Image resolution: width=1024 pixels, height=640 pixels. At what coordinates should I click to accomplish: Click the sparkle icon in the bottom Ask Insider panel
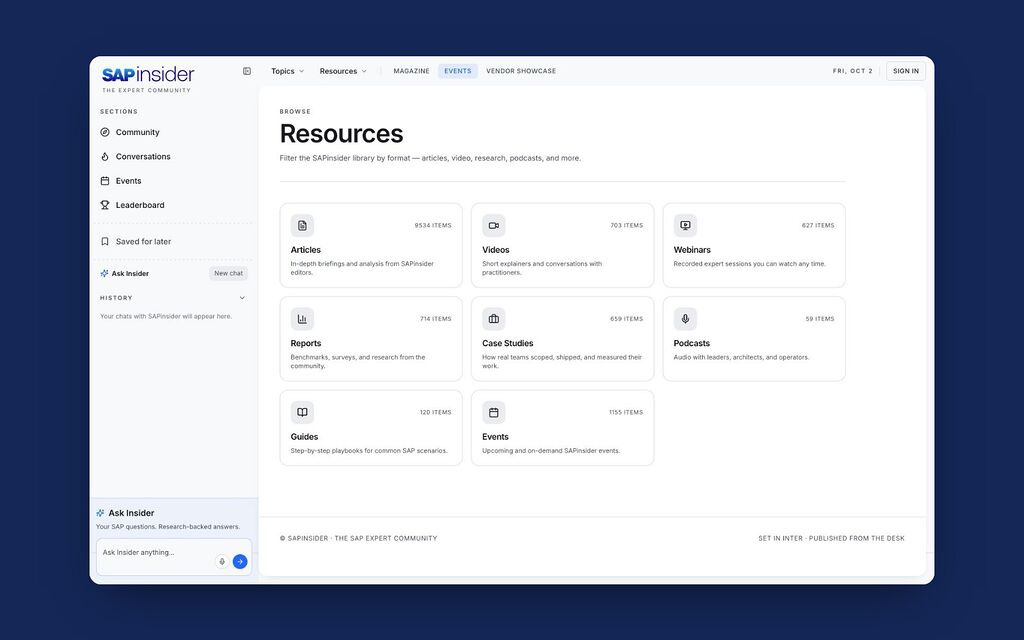(101, 513)
